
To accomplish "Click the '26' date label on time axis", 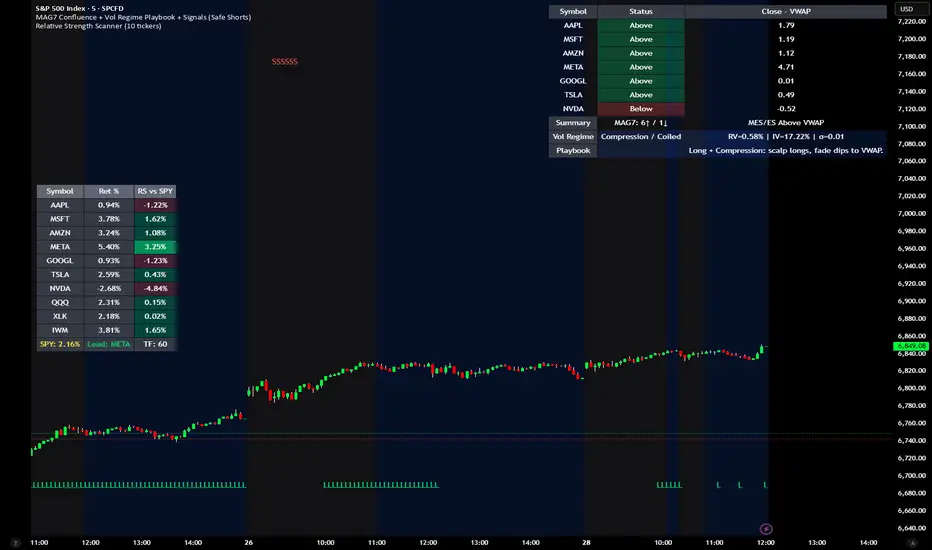I will point(248,542).
